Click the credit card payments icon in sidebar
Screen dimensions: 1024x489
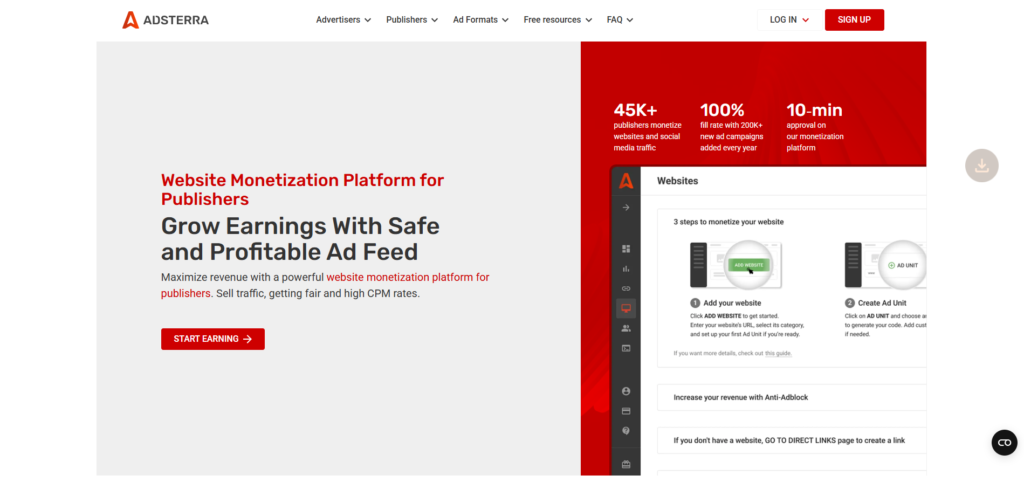(626, 411)
